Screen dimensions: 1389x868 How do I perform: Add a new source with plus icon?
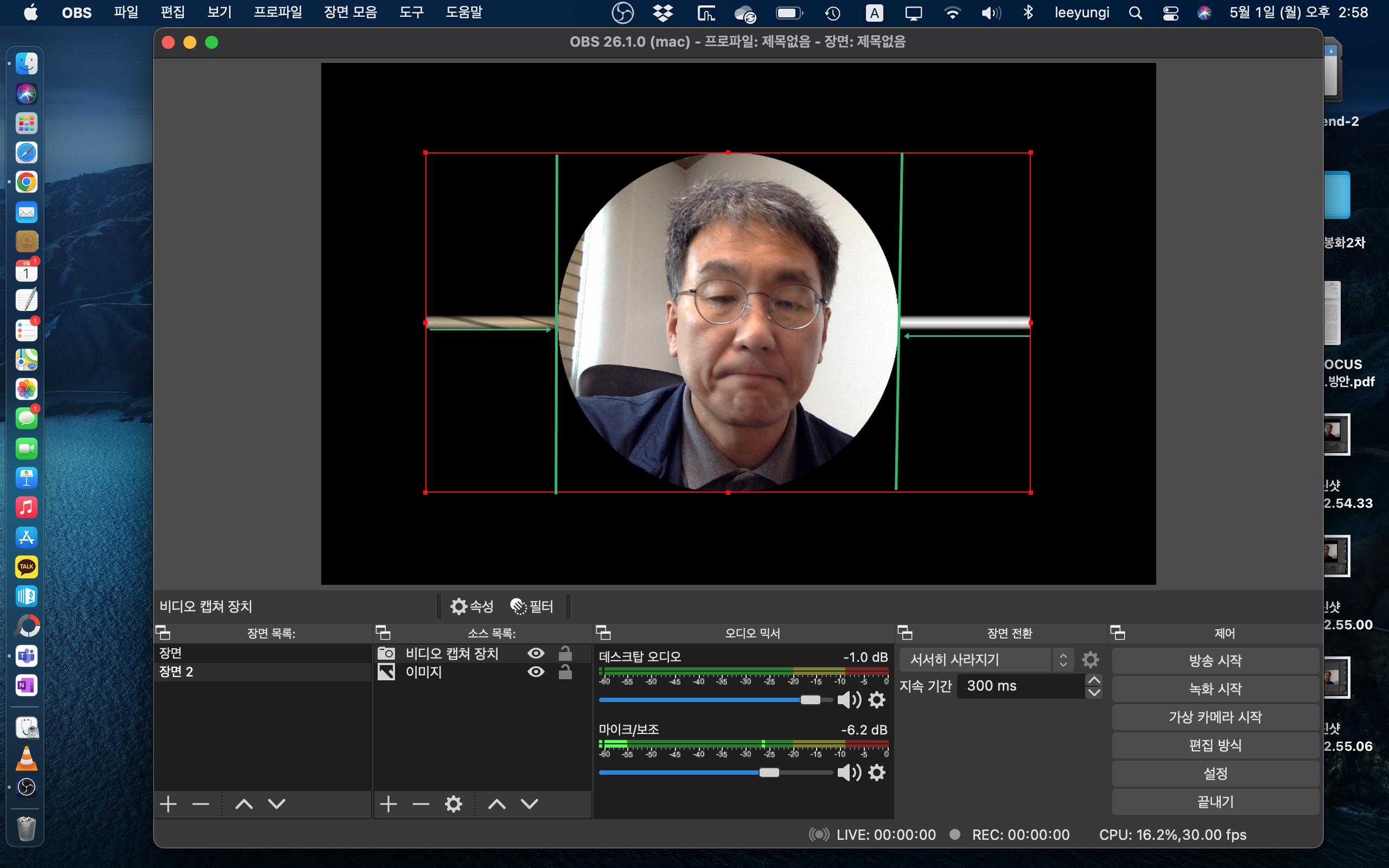pyautogui.click(x=388, y=803)
